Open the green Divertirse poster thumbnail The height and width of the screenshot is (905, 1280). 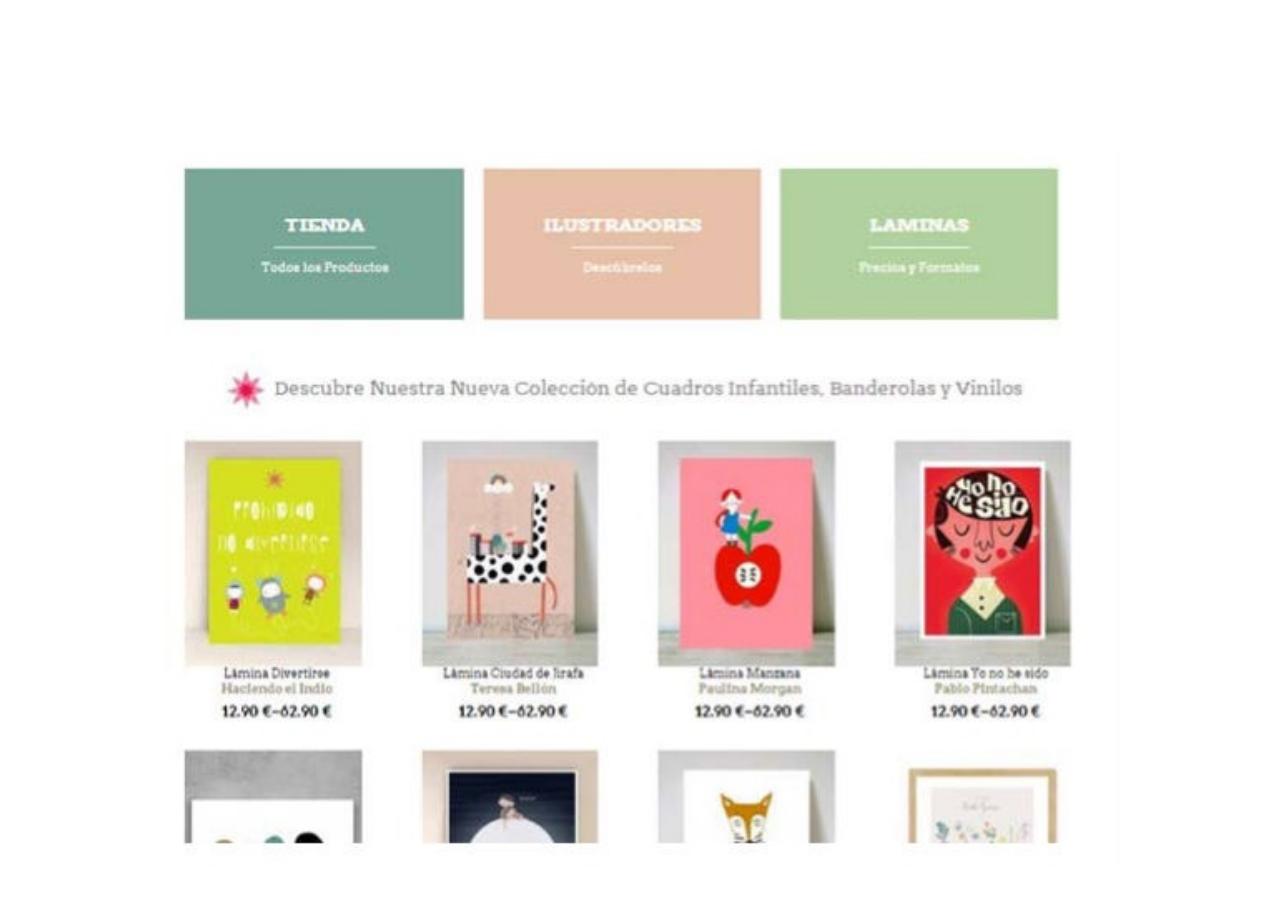tap(273, 553)
